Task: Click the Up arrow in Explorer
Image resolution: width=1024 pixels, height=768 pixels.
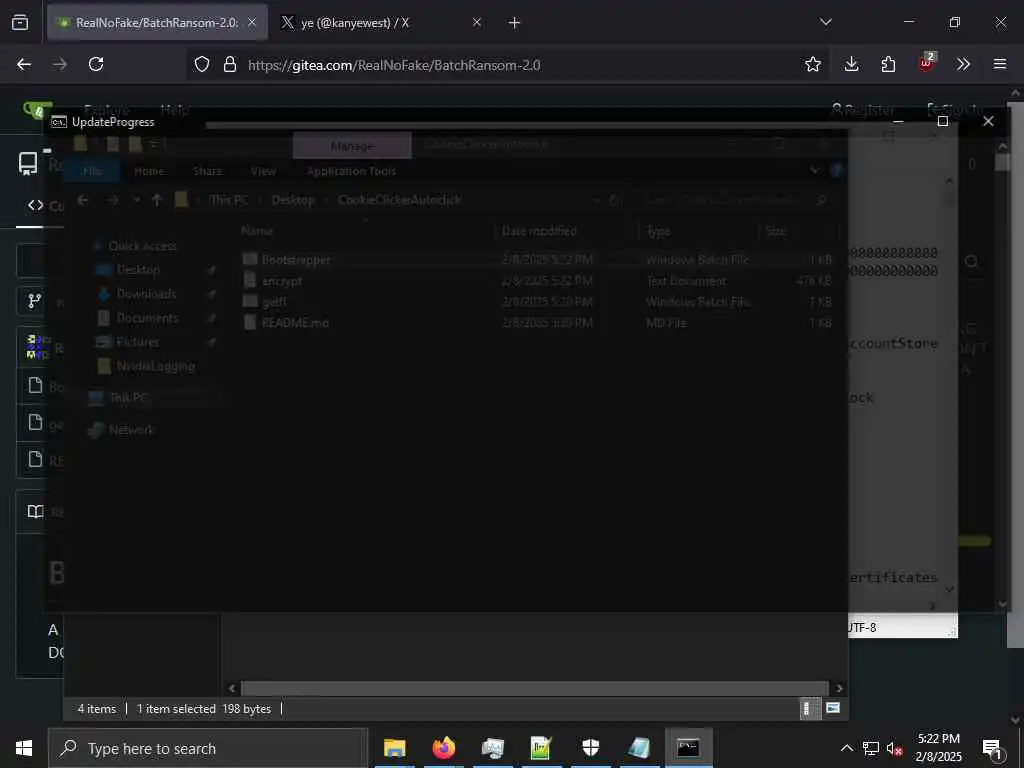Action: 157,200
